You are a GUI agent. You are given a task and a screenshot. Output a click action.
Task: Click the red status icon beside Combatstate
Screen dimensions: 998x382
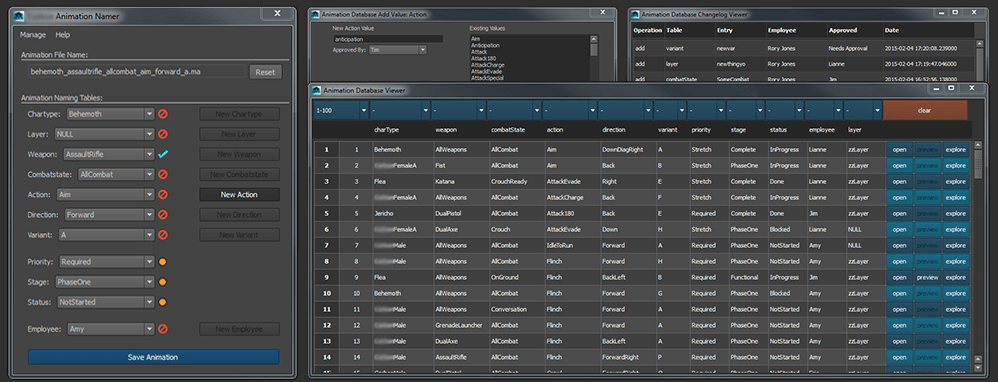click(162, 174)
